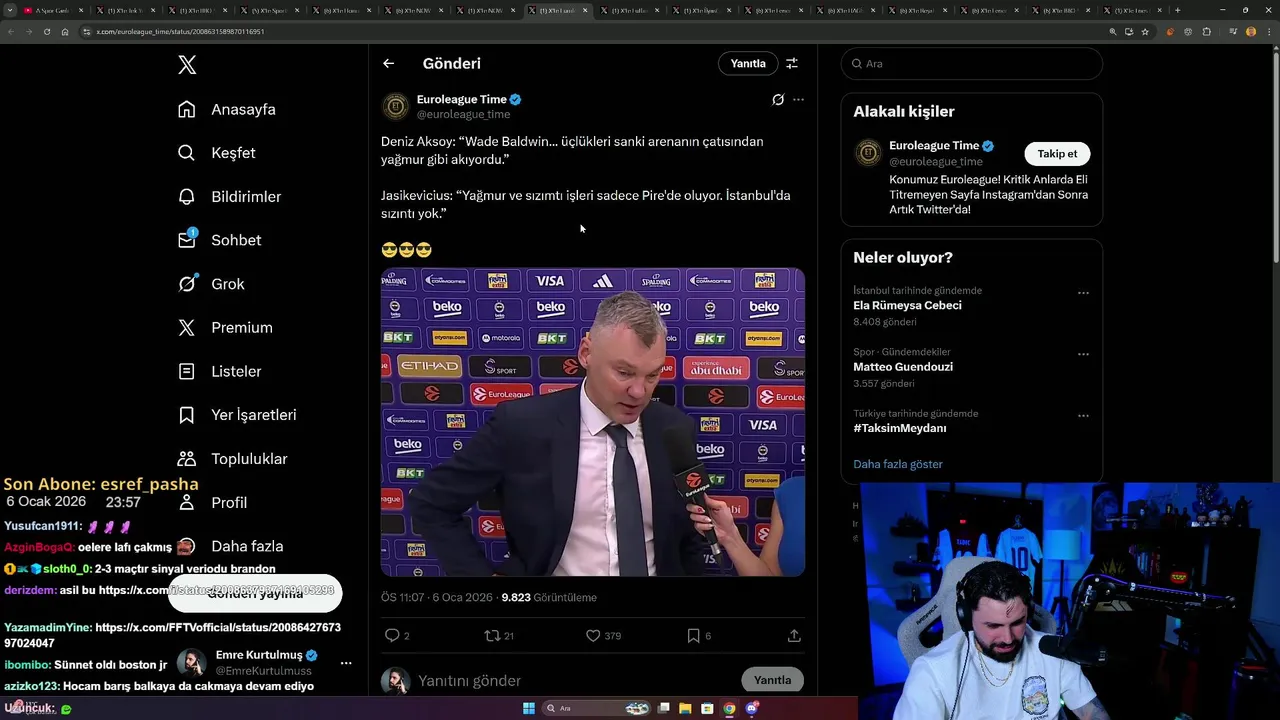
Task: Click the Anasayfa house icon
Action: (187, 109)
